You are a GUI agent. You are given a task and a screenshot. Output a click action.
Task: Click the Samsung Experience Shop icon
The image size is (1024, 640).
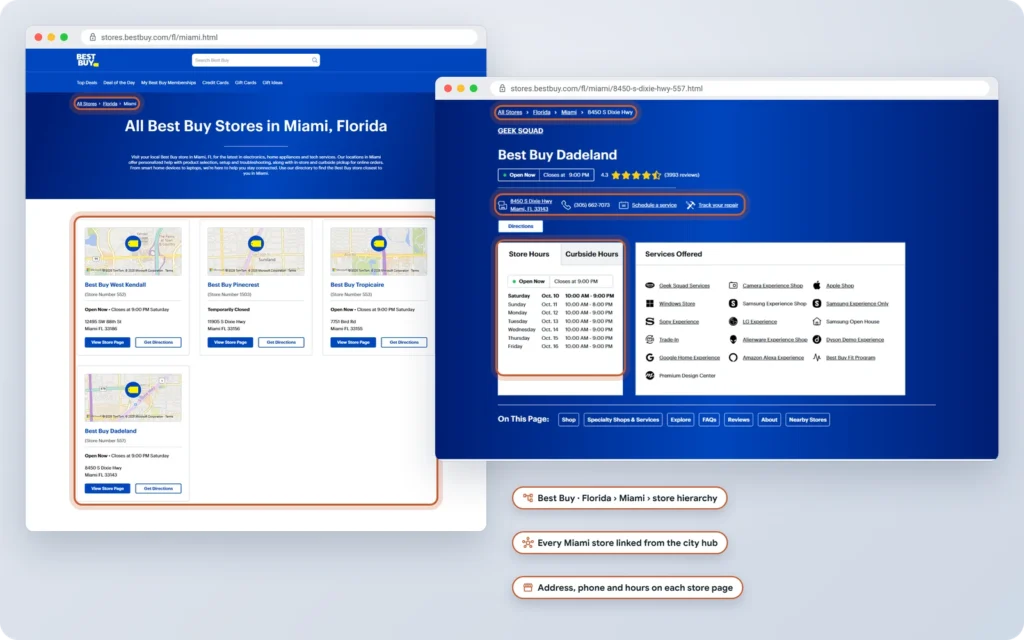[733, 304]
